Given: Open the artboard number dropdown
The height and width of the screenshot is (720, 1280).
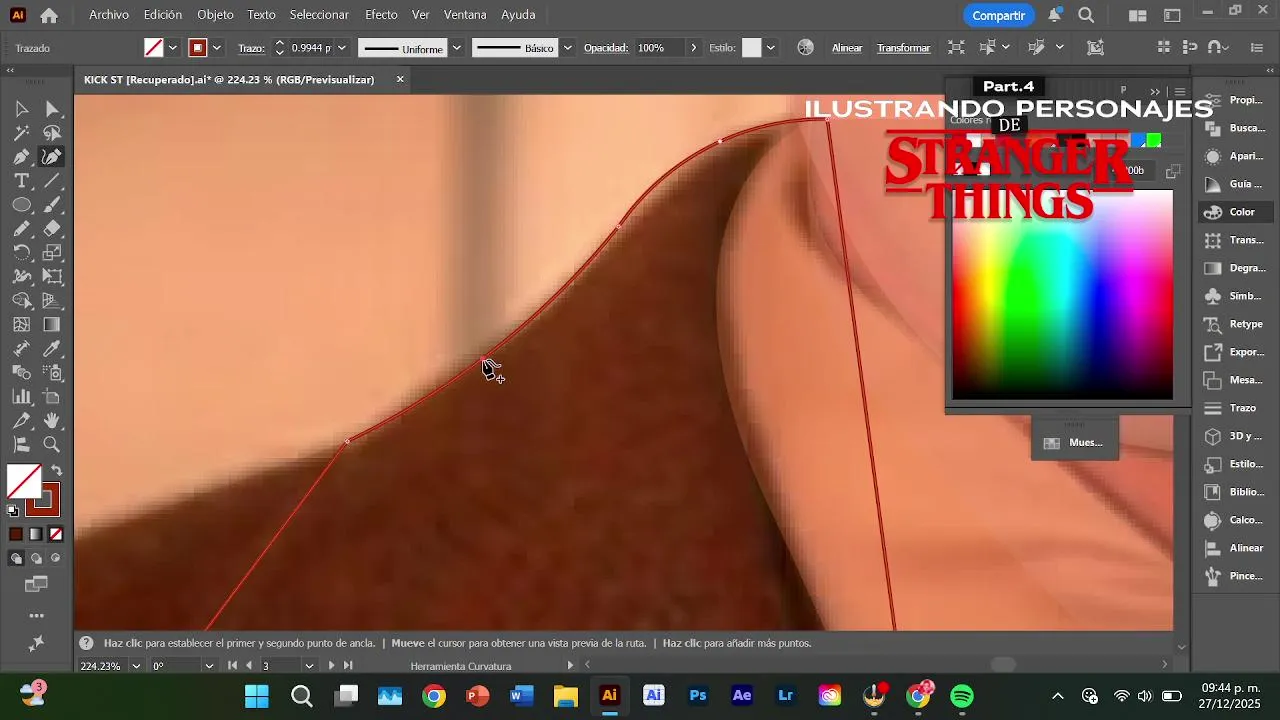Looking at the screenshot, I should pos(309,666).
